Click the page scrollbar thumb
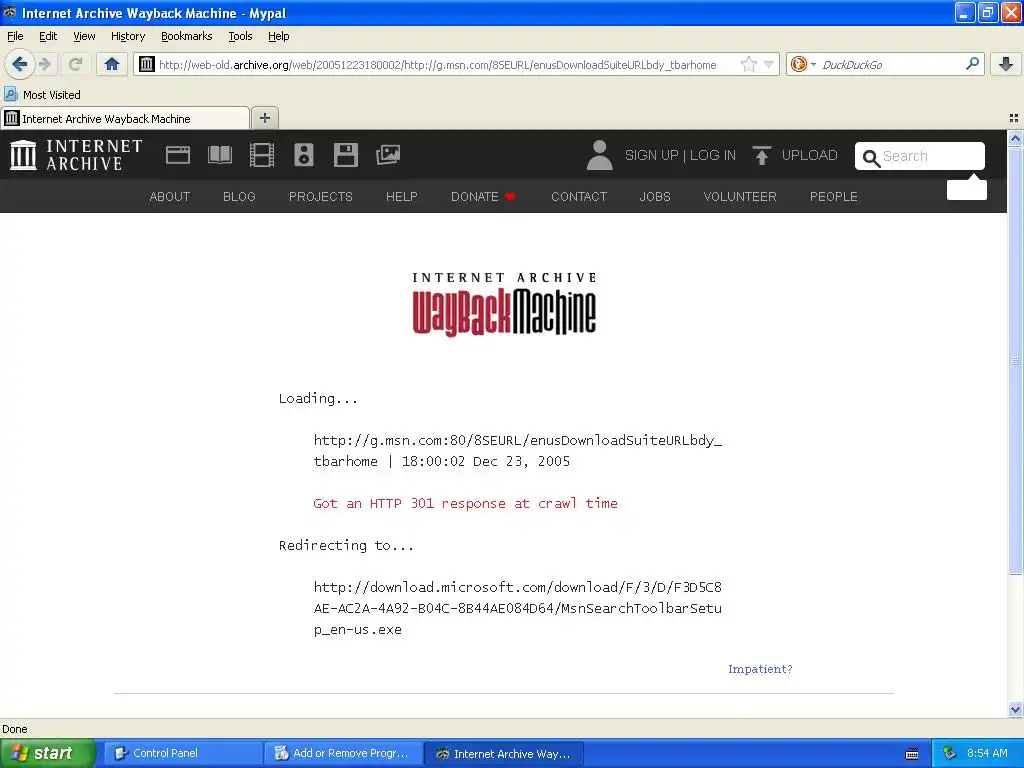The image size is (1024, 768). point(1015,360)
